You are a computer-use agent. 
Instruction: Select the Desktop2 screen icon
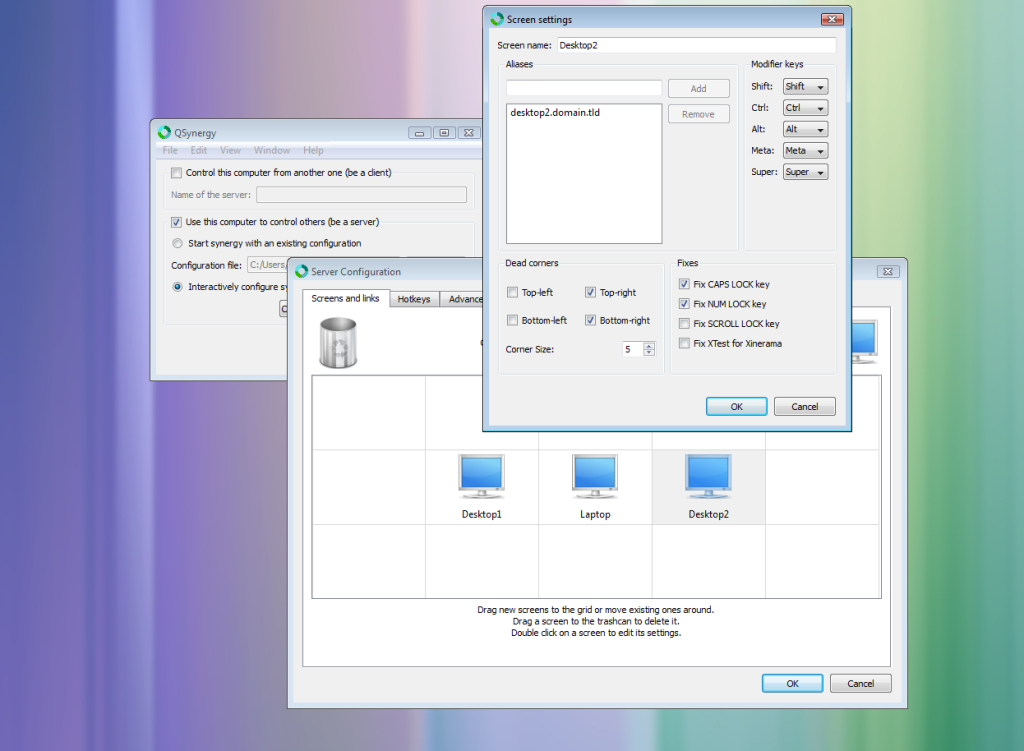[x=709, y=477]
